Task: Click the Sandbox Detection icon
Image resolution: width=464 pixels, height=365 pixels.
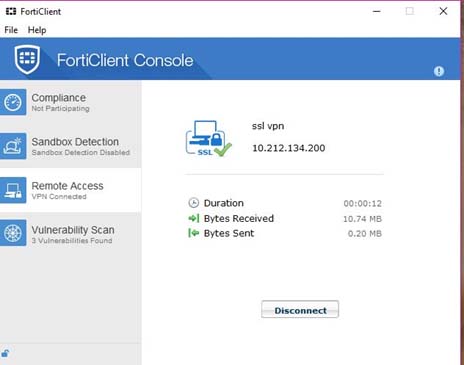Action: pyautogui.click(x=13, y=146)
